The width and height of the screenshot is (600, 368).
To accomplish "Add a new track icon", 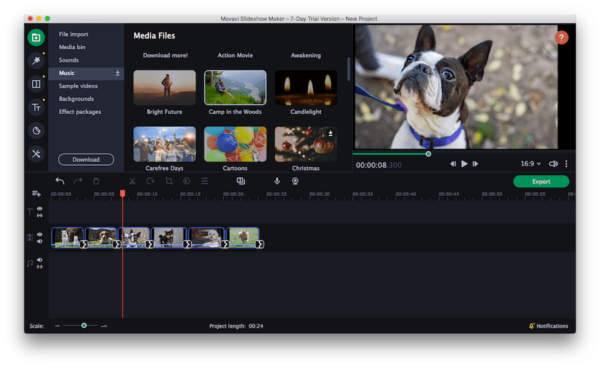I will coord(36,194).
